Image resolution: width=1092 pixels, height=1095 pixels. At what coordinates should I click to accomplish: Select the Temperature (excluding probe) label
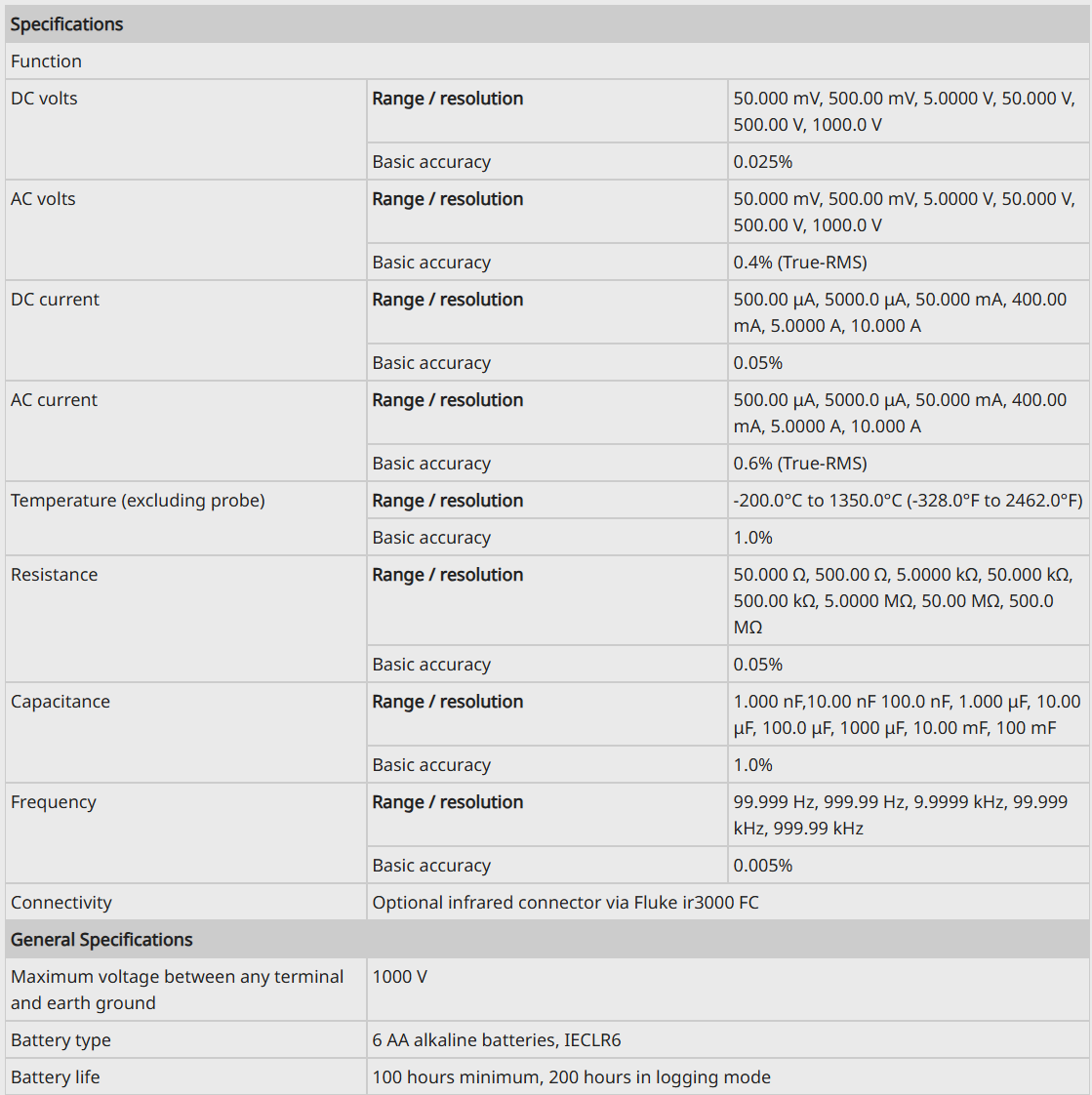pos(138,501)
